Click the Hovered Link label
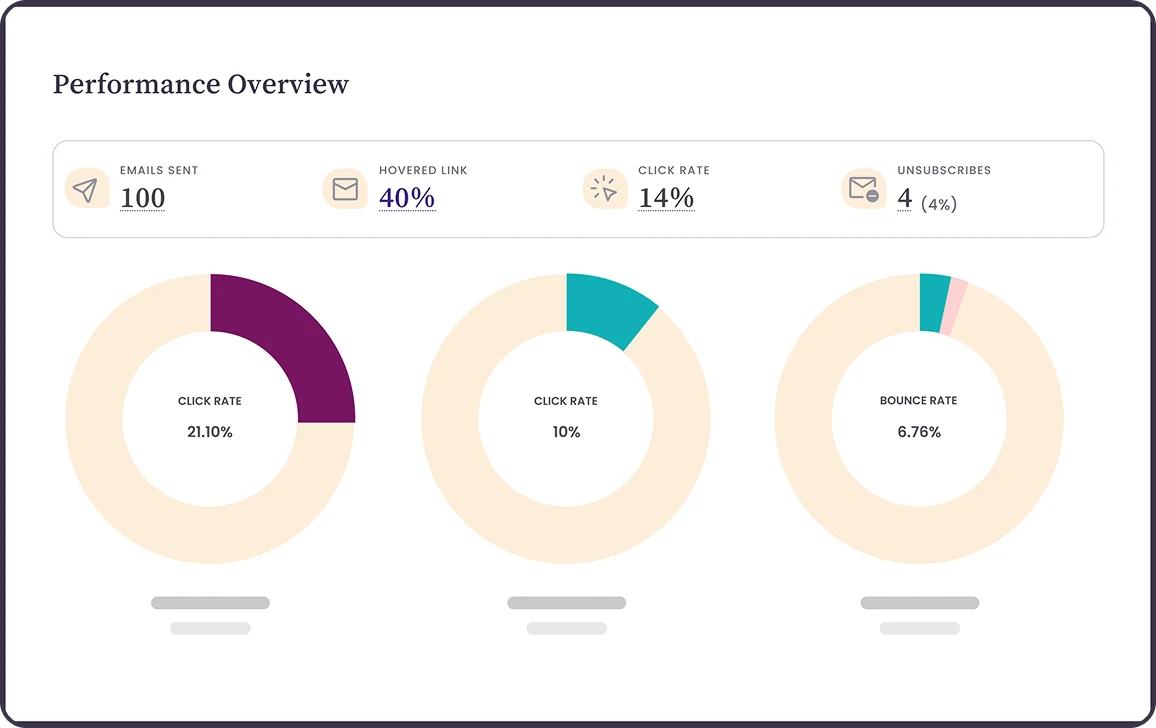 click(x=423, y=170)
